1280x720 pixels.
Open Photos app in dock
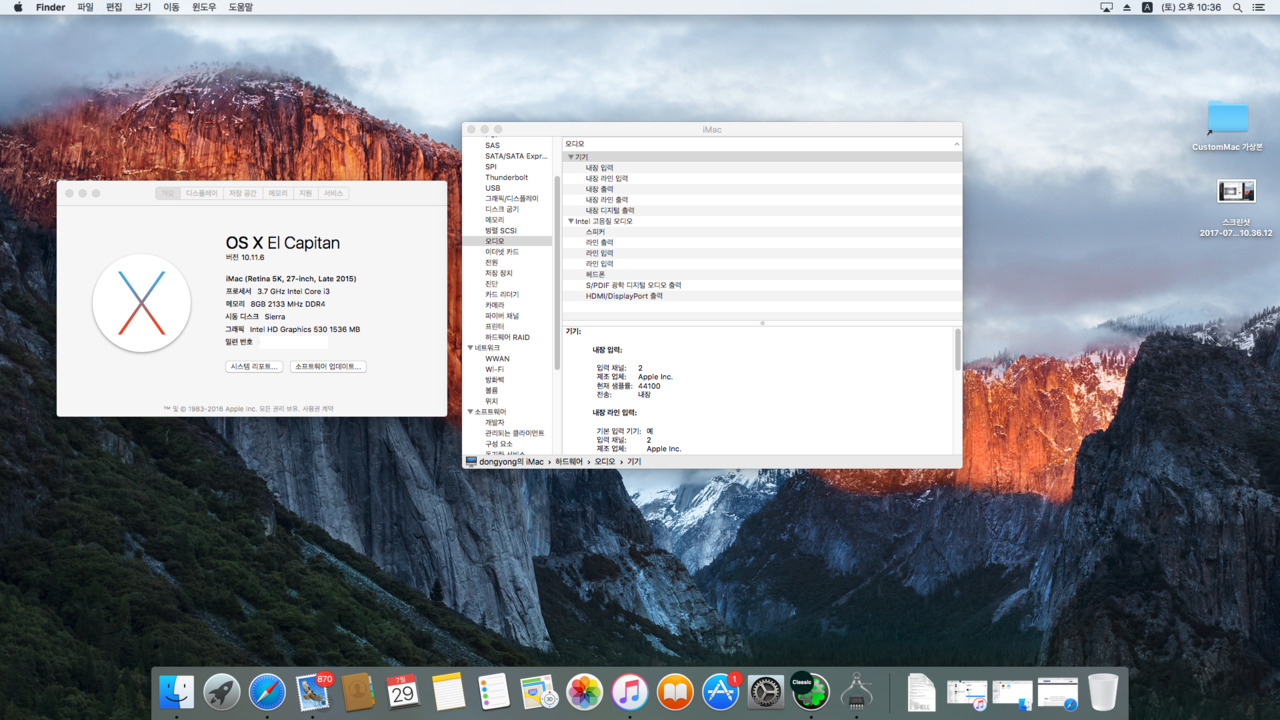584,691
